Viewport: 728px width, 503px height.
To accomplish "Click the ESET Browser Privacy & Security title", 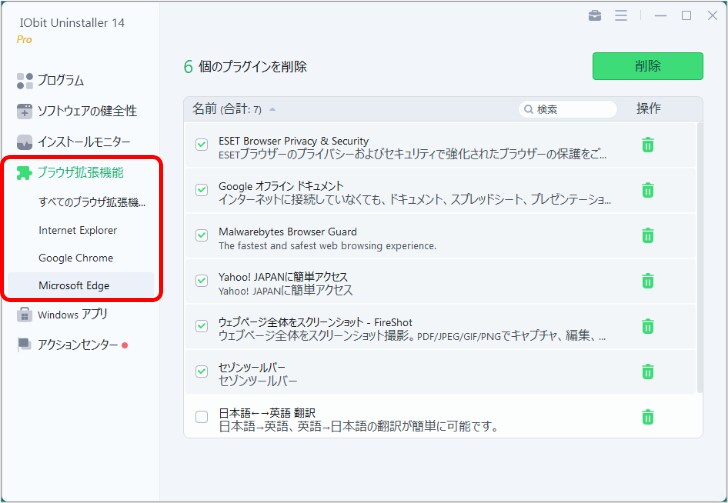I will [x=293, y=141].
